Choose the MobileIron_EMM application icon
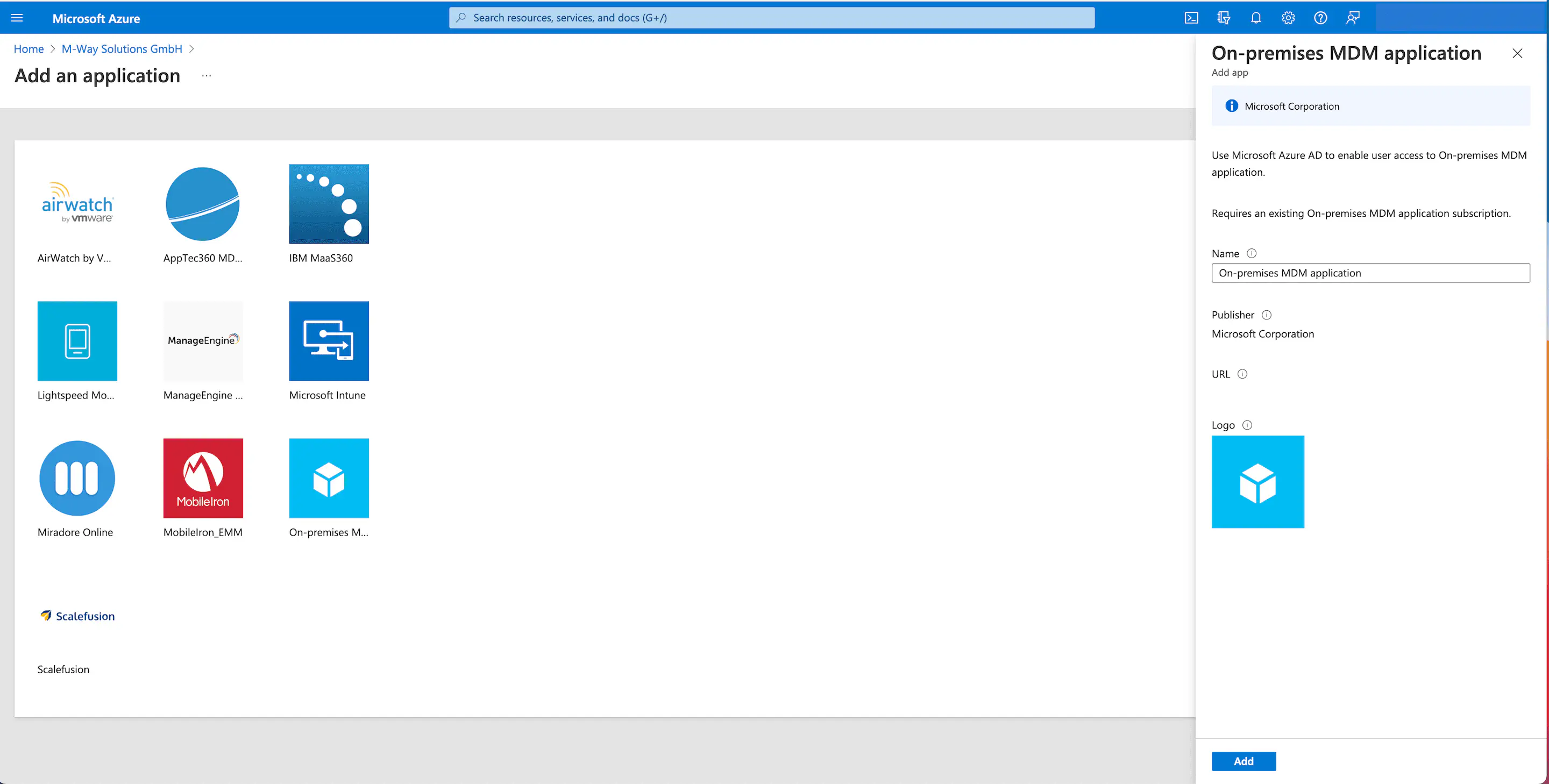Viewport: 1549px width, 784px height. point(203,478)
